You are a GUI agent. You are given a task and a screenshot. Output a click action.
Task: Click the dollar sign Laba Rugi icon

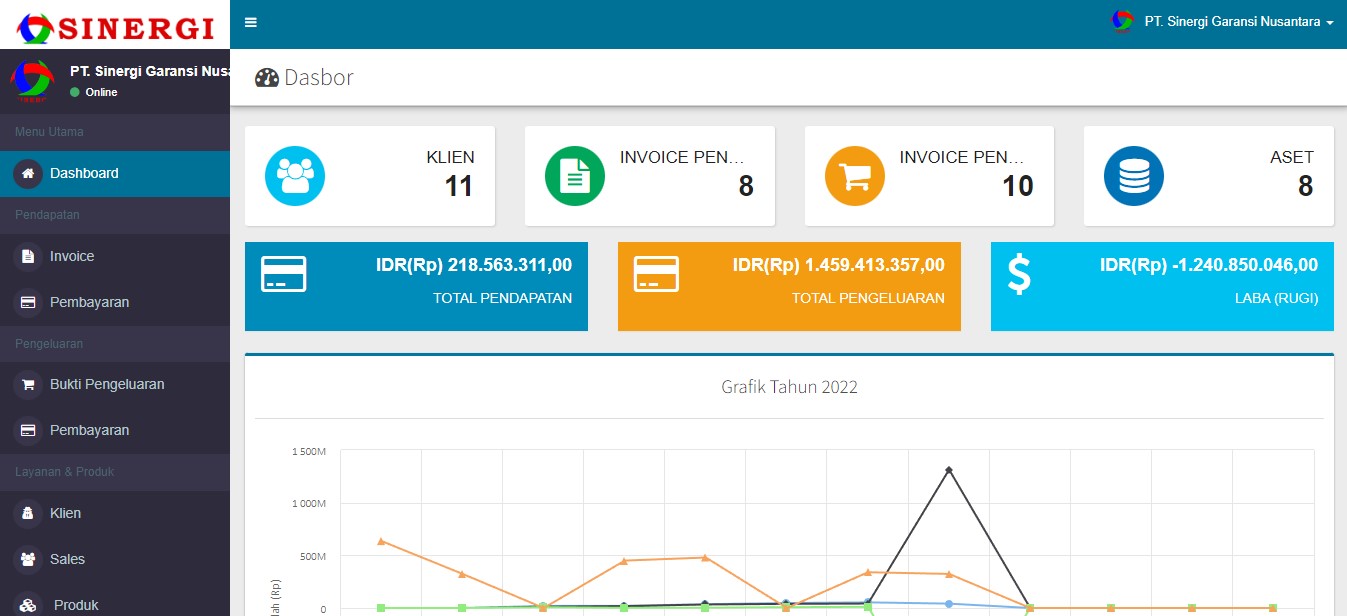[1019, 274]
